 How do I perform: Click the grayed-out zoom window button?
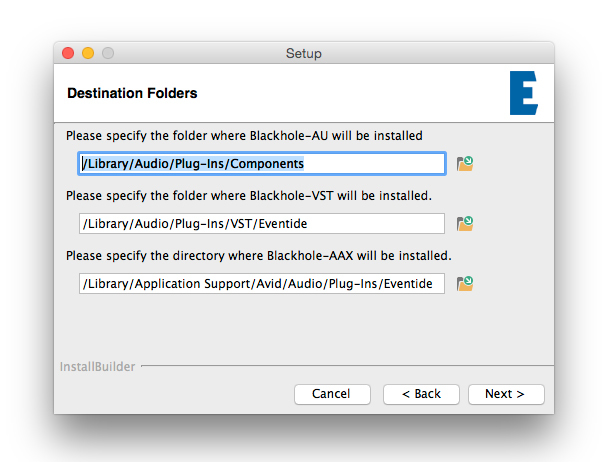click(x=108, y=53)
